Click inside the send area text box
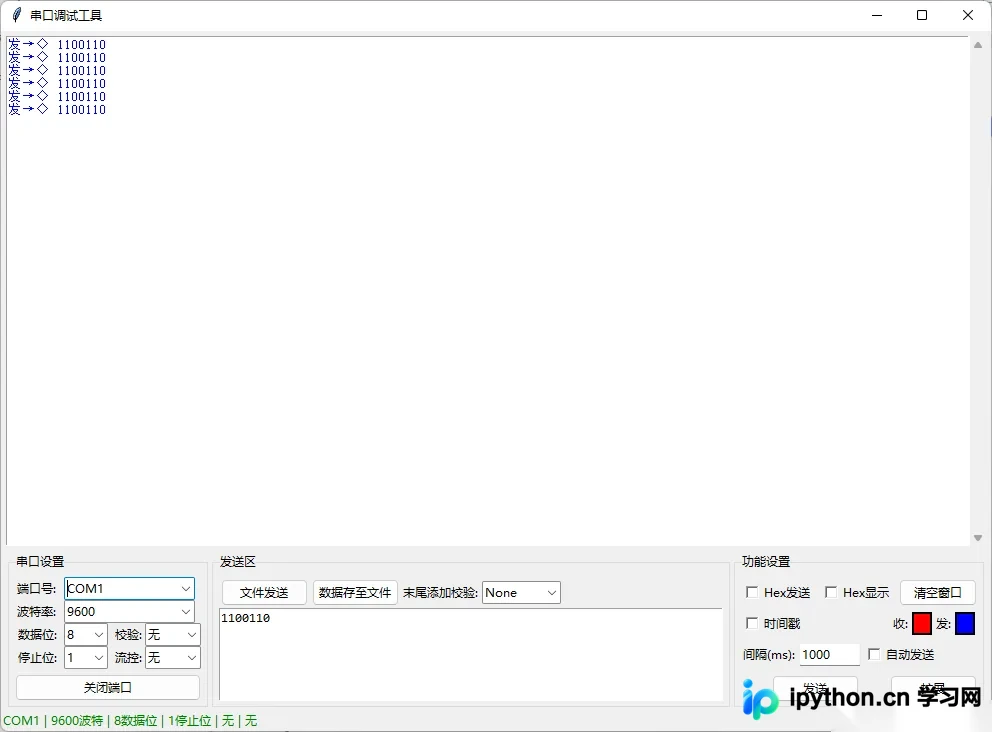This screenshot has height=732, width=992. [x=471, y=655]
